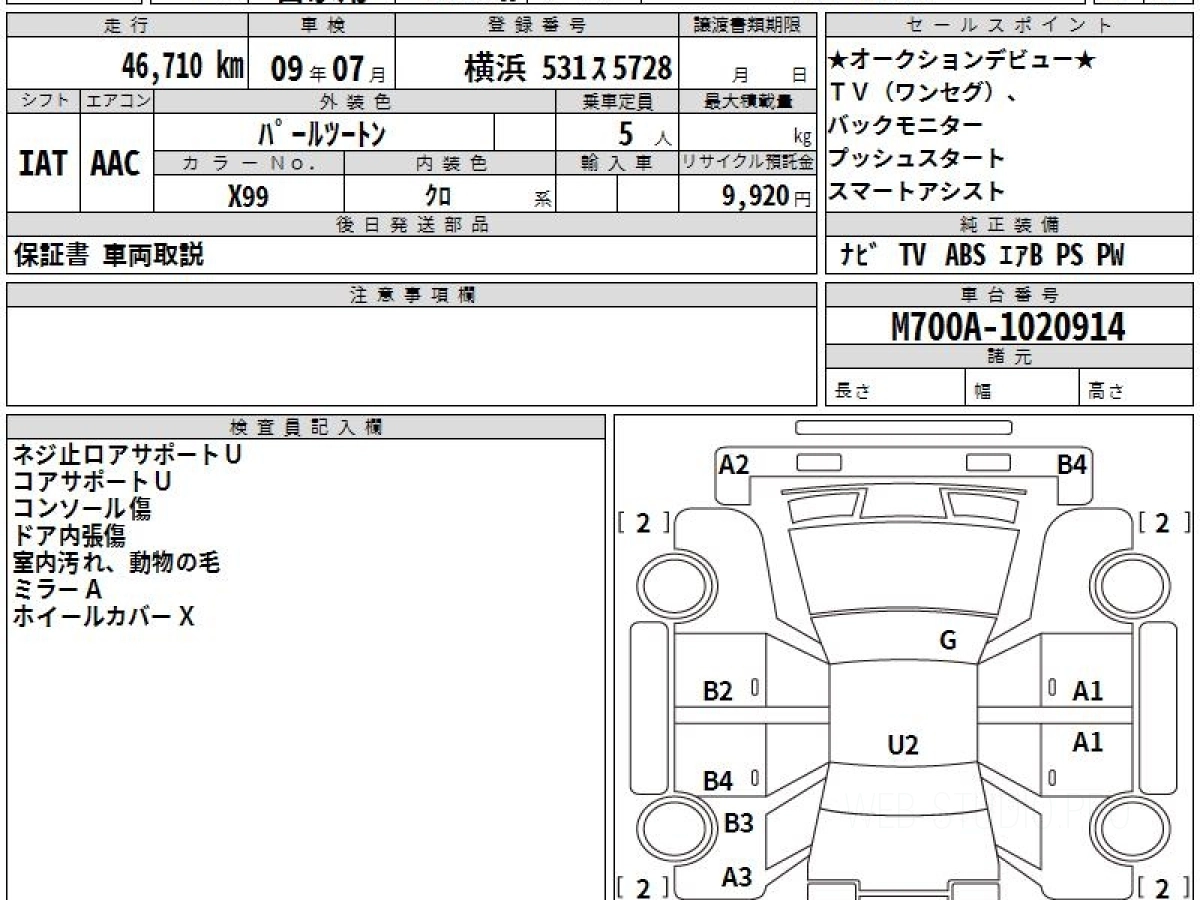
Task: Select the A3 mark on car diagram
Action: coord(737,878)
